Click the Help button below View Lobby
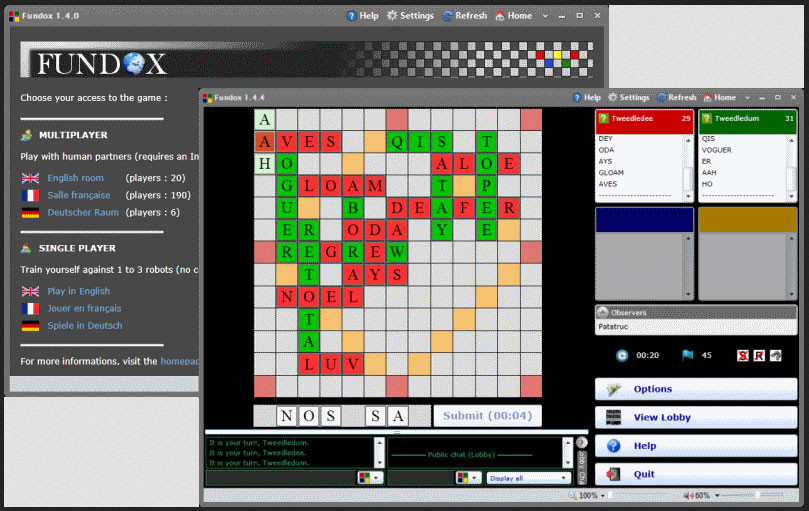This screenshot has width=809, height=511. [x=696, y=446]
